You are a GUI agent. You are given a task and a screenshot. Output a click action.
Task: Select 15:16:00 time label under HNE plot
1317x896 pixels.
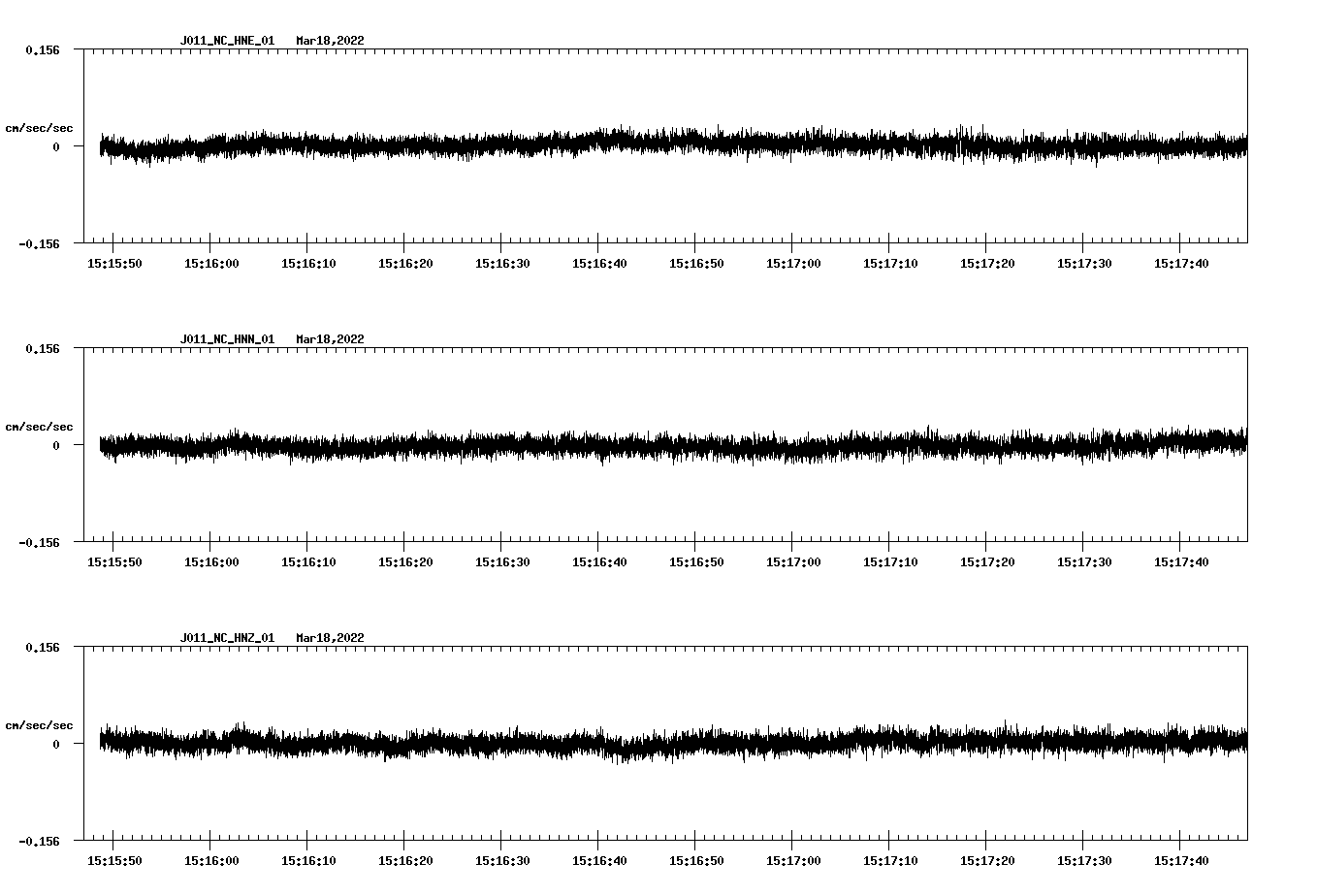point(211,264)
